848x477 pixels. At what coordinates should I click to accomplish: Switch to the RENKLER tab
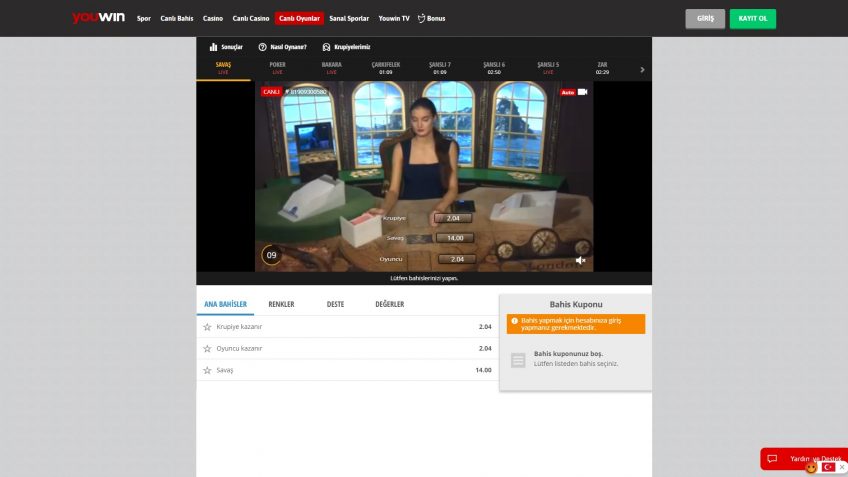pos(281,304)
